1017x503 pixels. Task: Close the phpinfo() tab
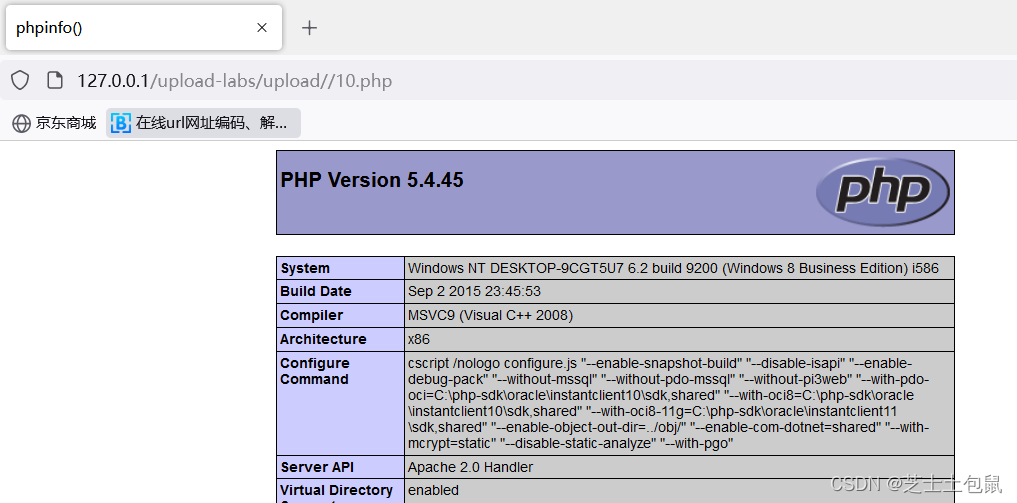[x=262, y=28]
